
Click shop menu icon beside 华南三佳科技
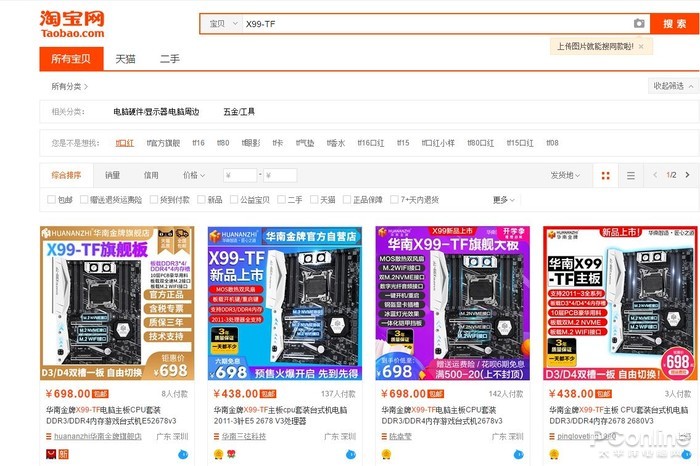(x=217, y=437)
